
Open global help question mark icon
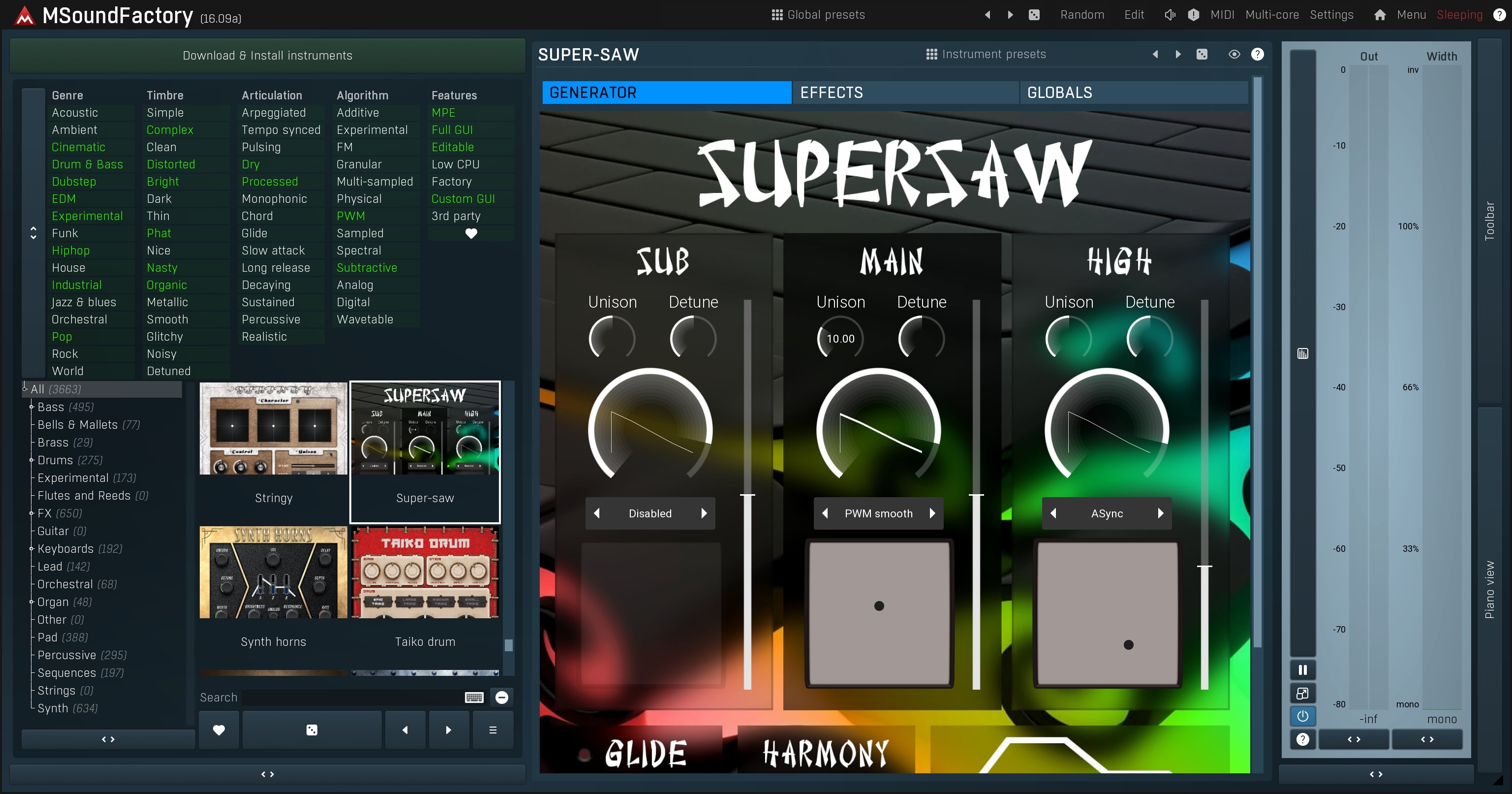pos(1499,15)
